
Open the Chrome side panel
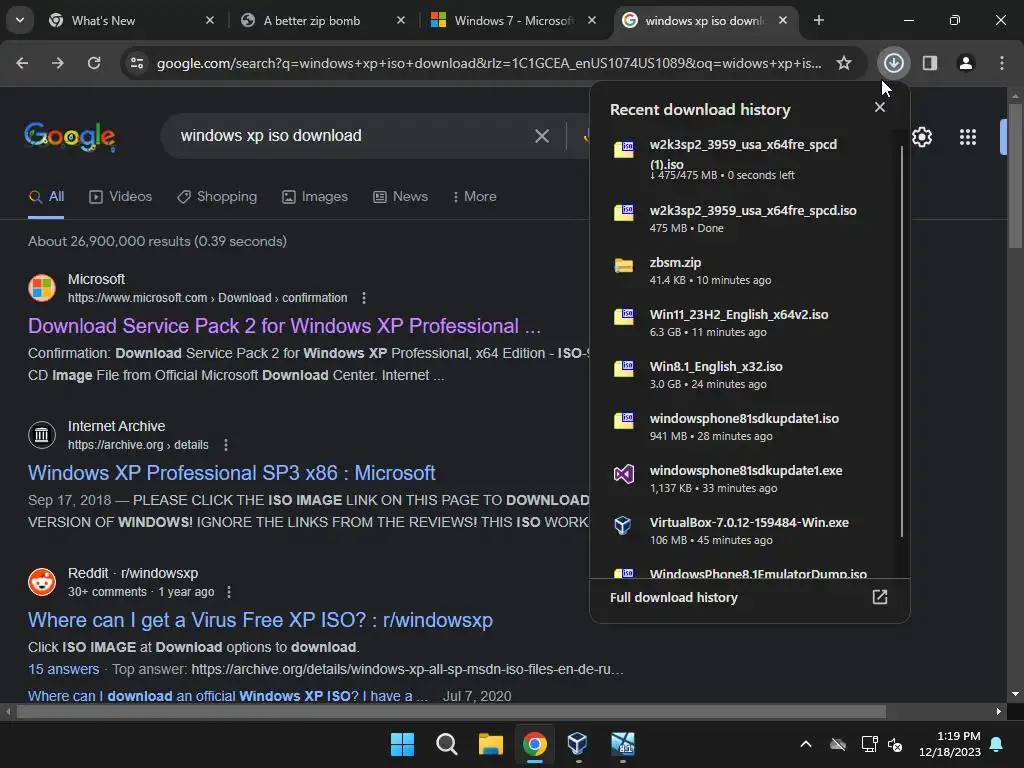click(929, 63)
